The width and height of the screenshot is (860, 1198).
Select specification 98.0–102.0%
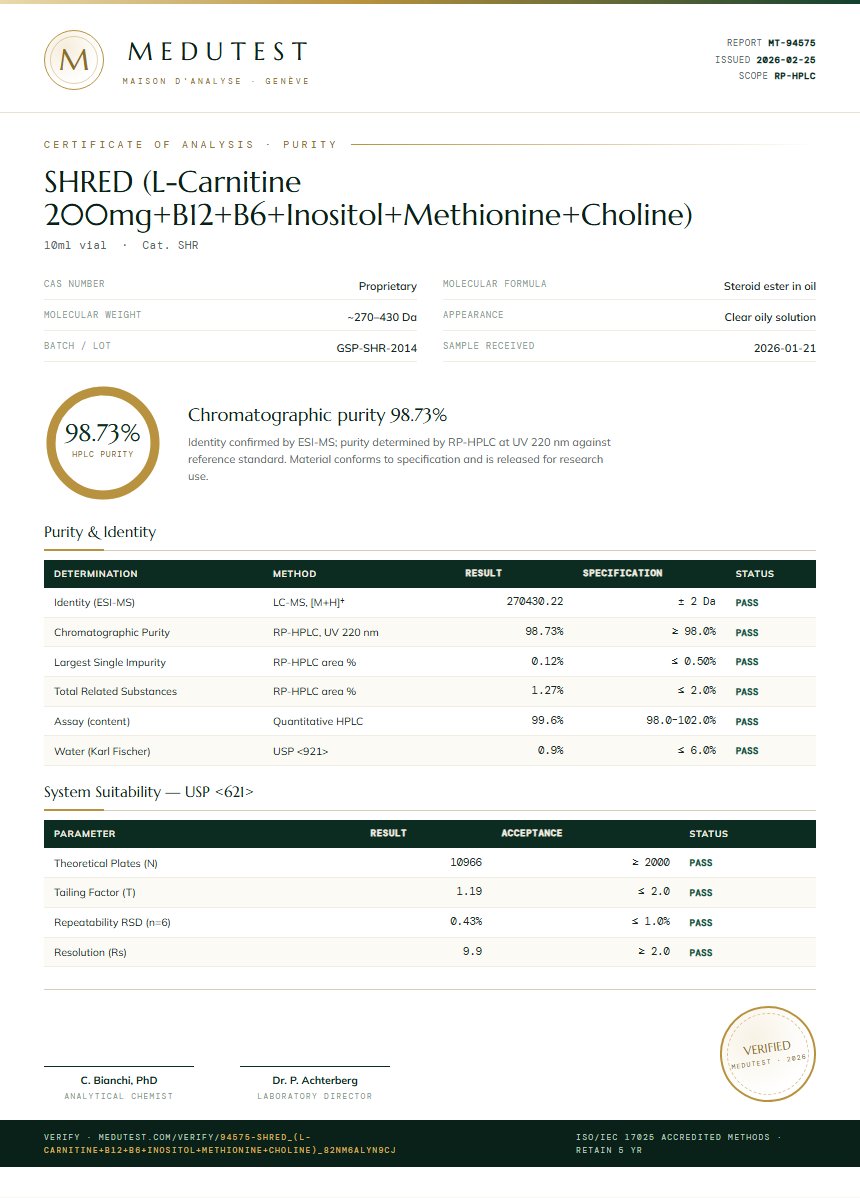tap(681, 720)
